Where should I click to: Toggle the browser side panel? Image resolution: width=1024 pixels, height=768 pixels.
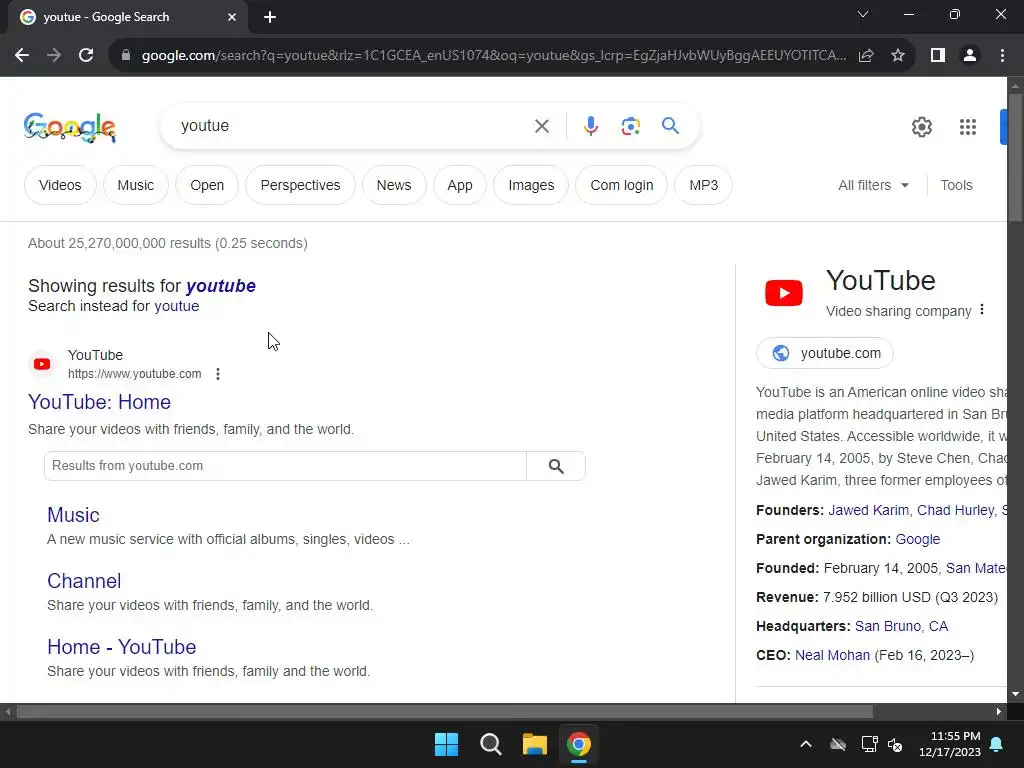click(x=938, y=56)
